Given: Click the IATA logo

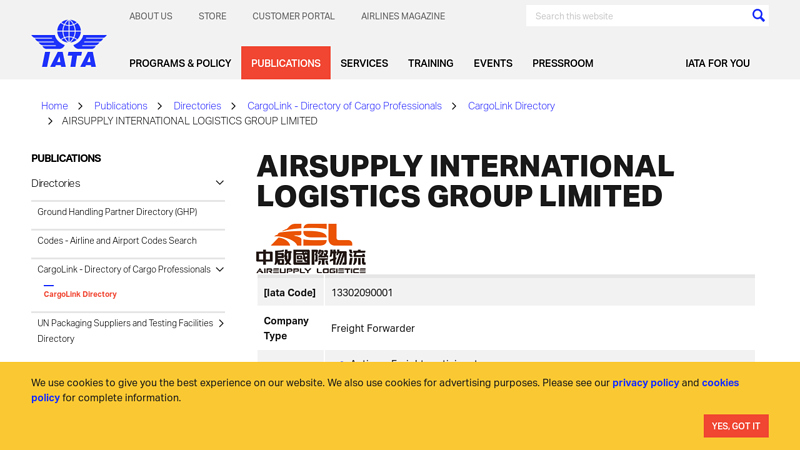Looking at the screenshot, I should click(69, 43).
